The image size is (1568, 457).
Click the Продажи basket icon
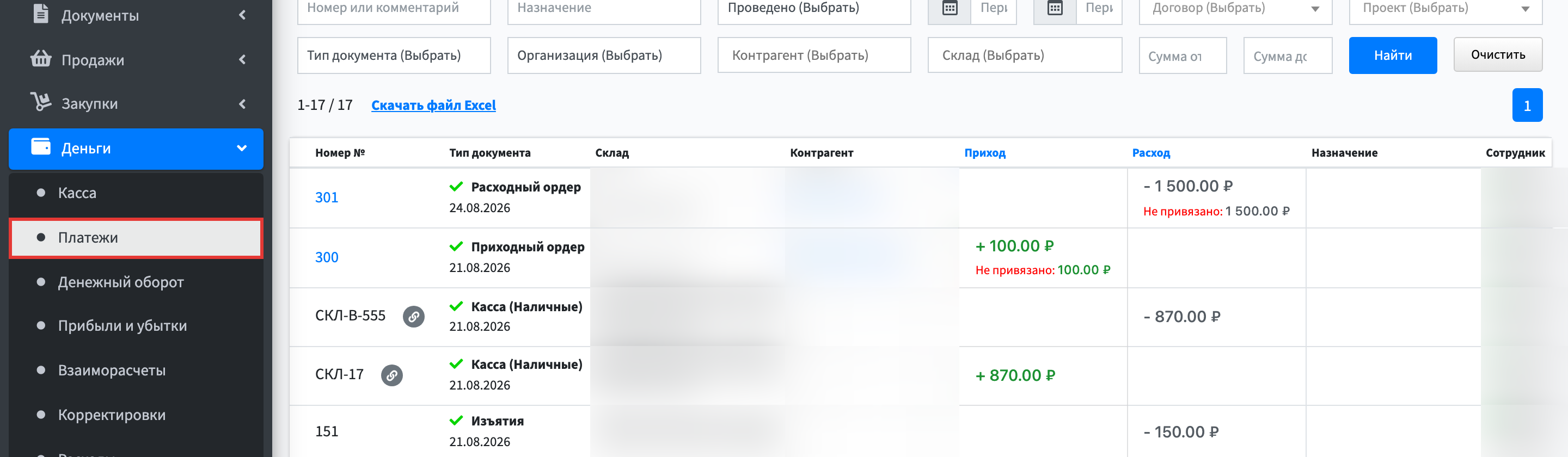click(x=41, y=59)
